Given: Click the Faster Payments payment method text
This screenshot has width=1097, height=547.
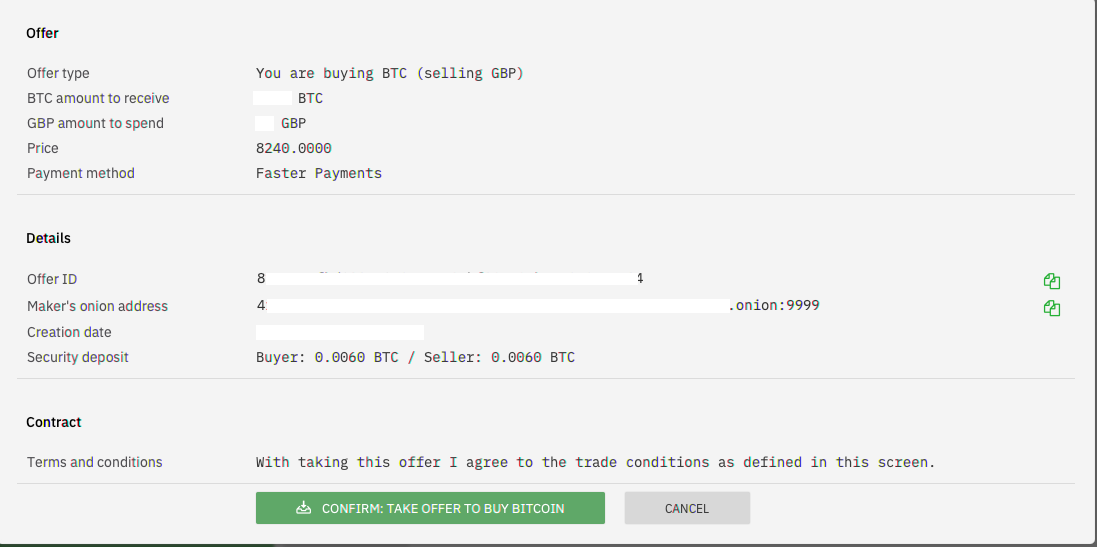Looking at the screenshot, I should pos(319,173).
